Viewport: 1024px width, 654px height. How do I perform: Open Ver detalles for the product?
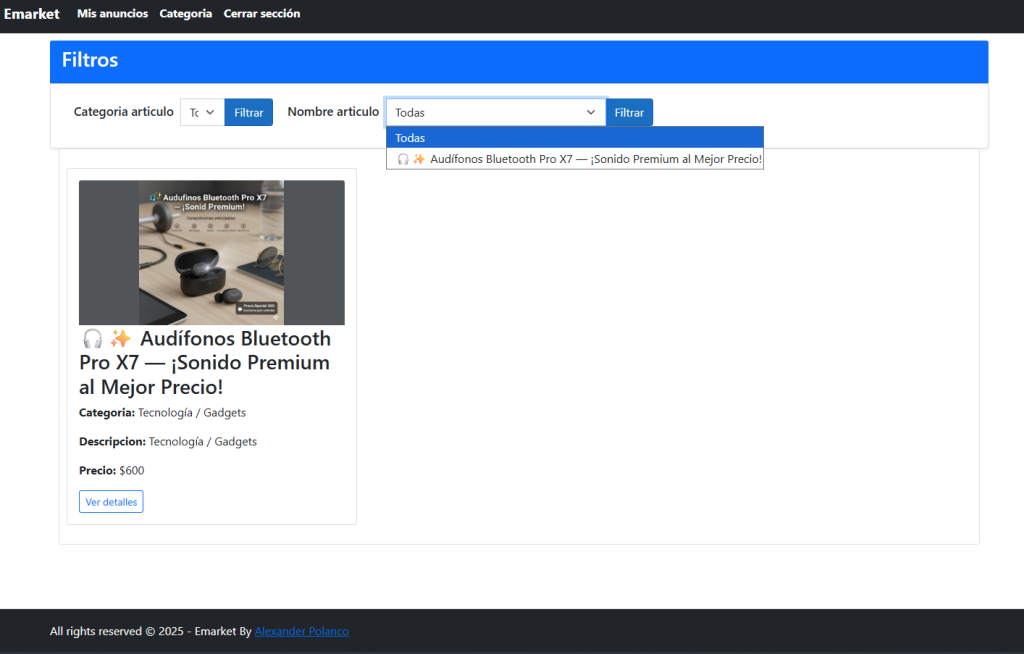(111, 502)
